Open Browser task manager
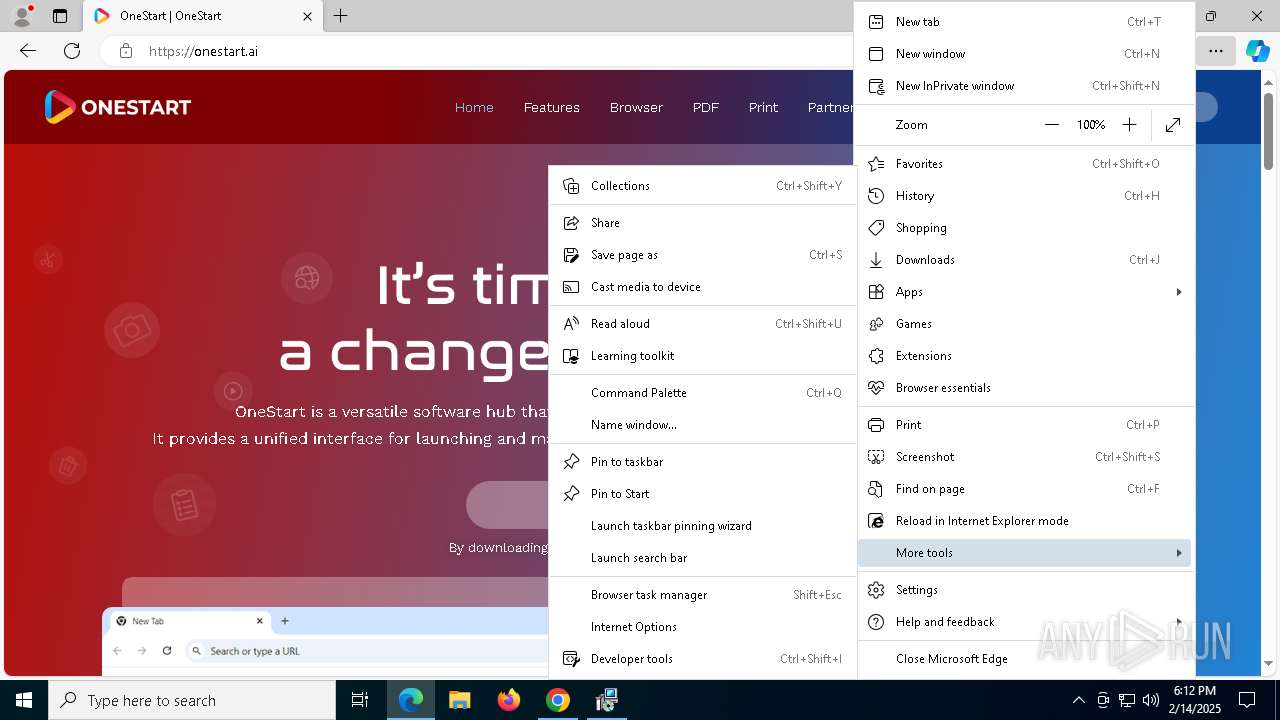Viewport: 1280px width, 720px height. pyautogui.click(x=702, y=595)
